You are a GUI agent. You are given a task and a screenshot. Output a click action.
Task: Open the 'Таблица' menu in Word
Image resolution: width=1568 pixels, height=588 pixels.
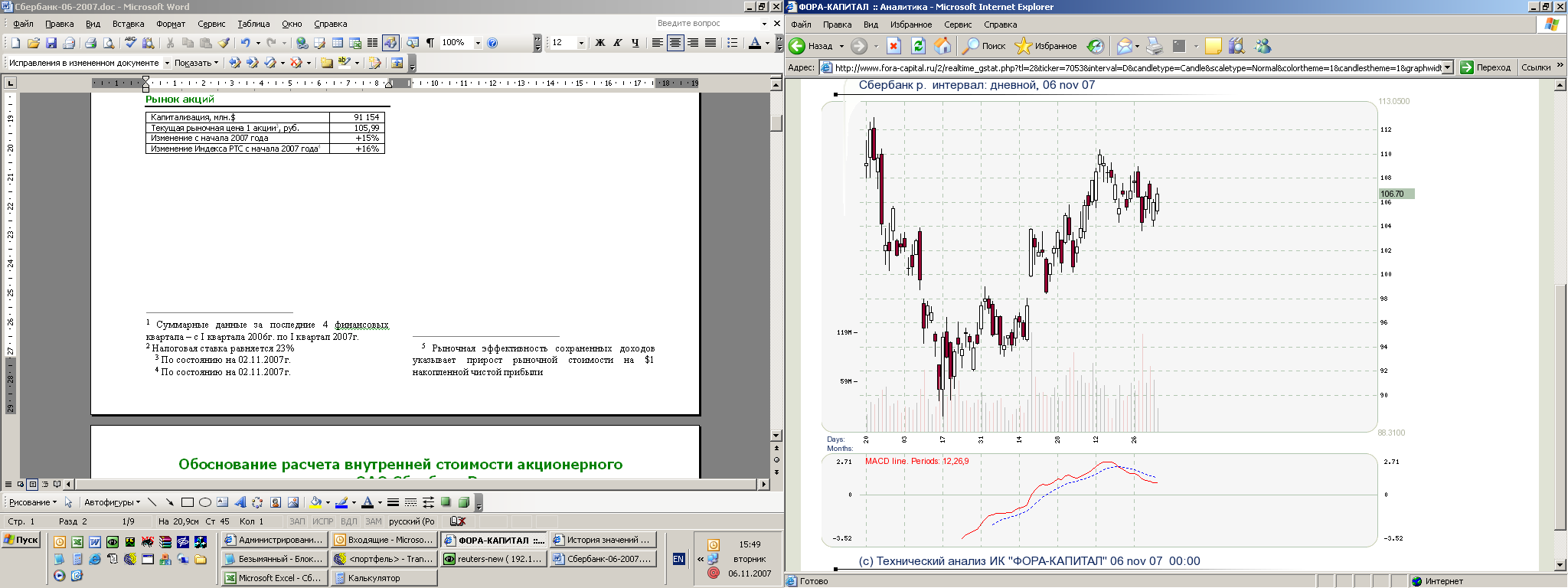tap(253, 24)
